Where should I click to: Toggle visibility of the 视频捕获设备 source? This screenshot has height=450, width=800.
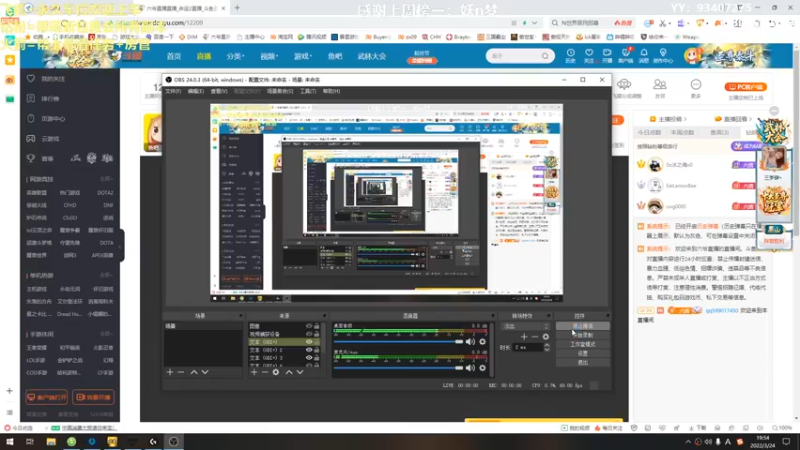coord(309,334)
